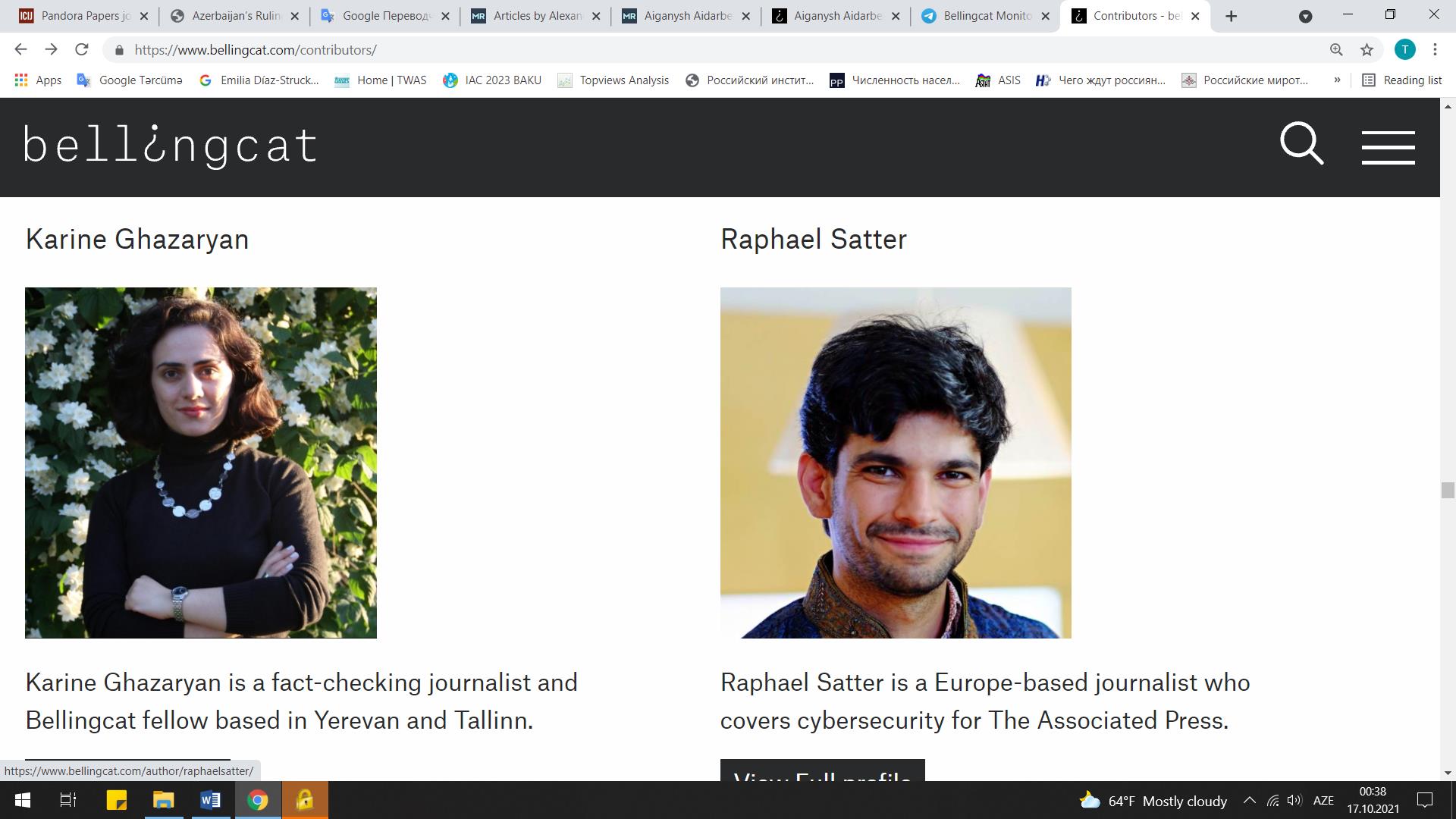The width and height of the screenshot is (1456, 819).
Task: Expand the hidden bookmarks chevron
Action: pos(1337,80)
